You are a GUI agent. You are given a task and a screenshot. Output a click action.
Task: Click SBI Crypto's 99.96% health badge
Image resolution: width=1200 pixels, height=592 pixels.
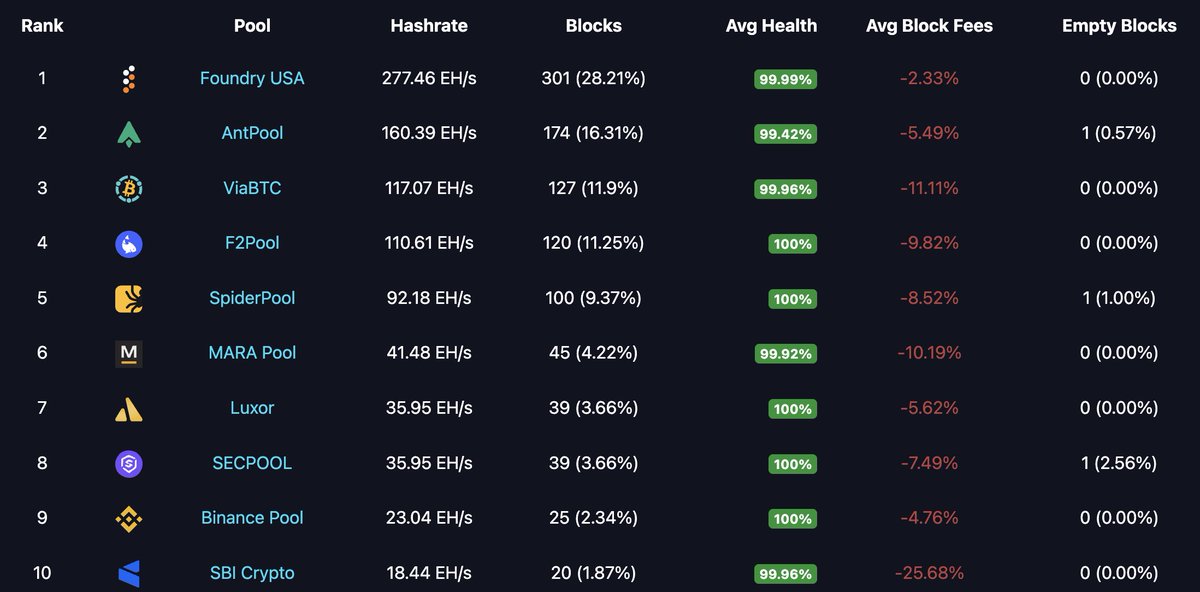pos(785,574)
